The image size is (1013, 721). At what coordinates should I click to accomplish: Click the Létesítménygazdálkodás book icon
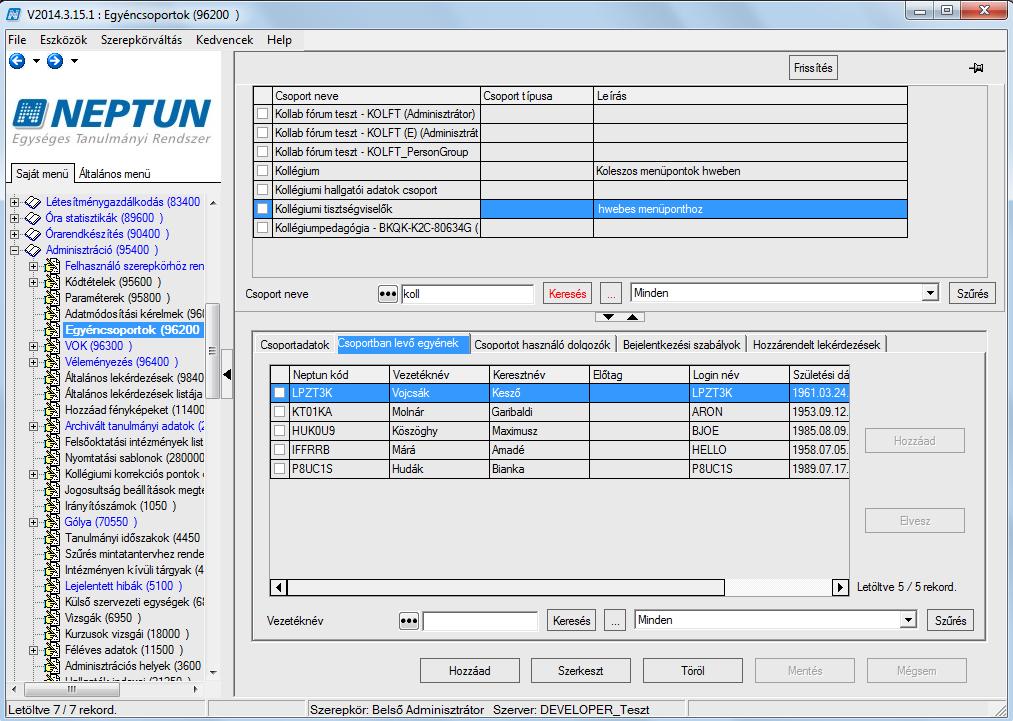pyautogui.click(x=32, y=202)
